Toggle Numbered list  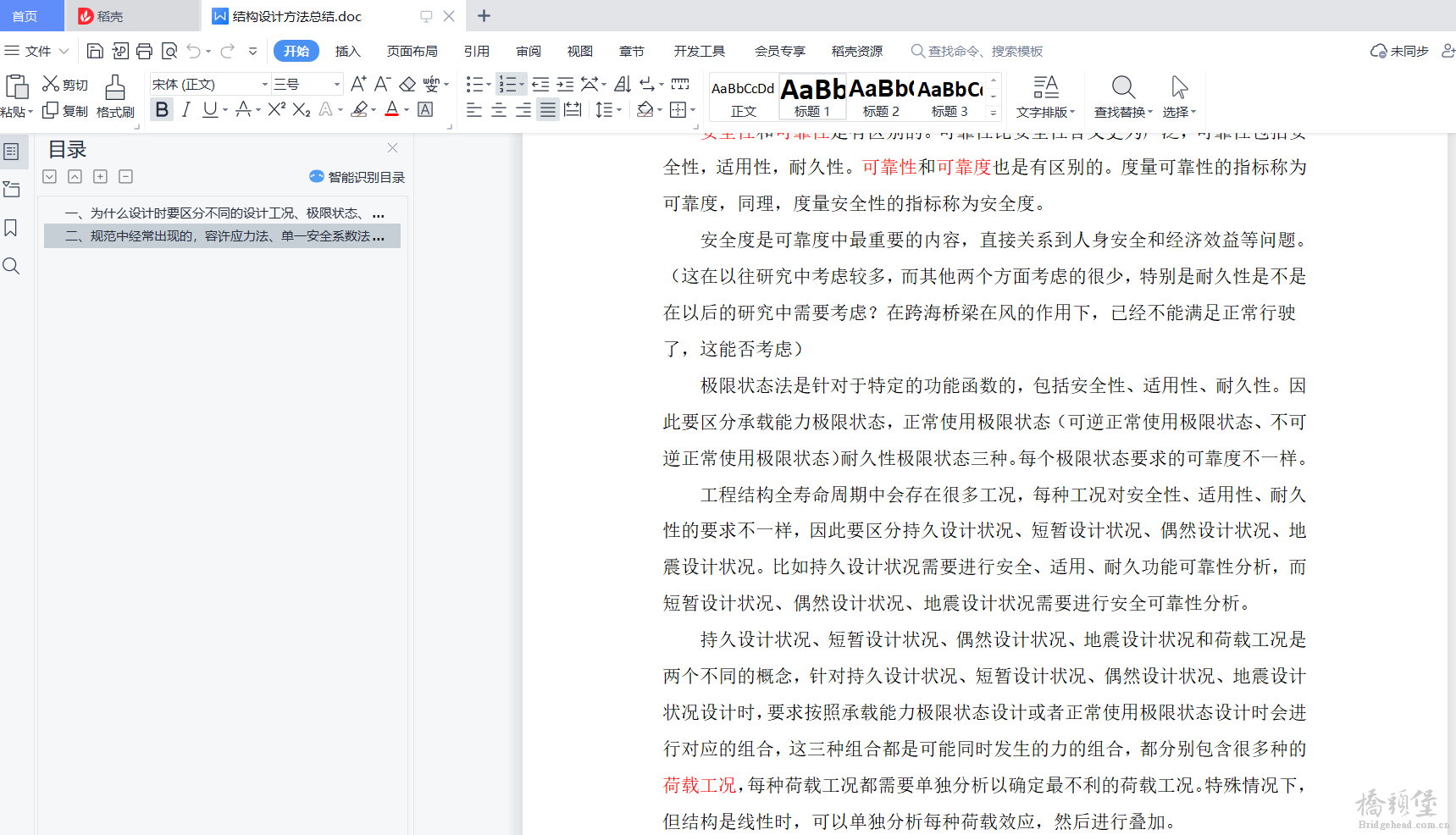coord(507,84)
